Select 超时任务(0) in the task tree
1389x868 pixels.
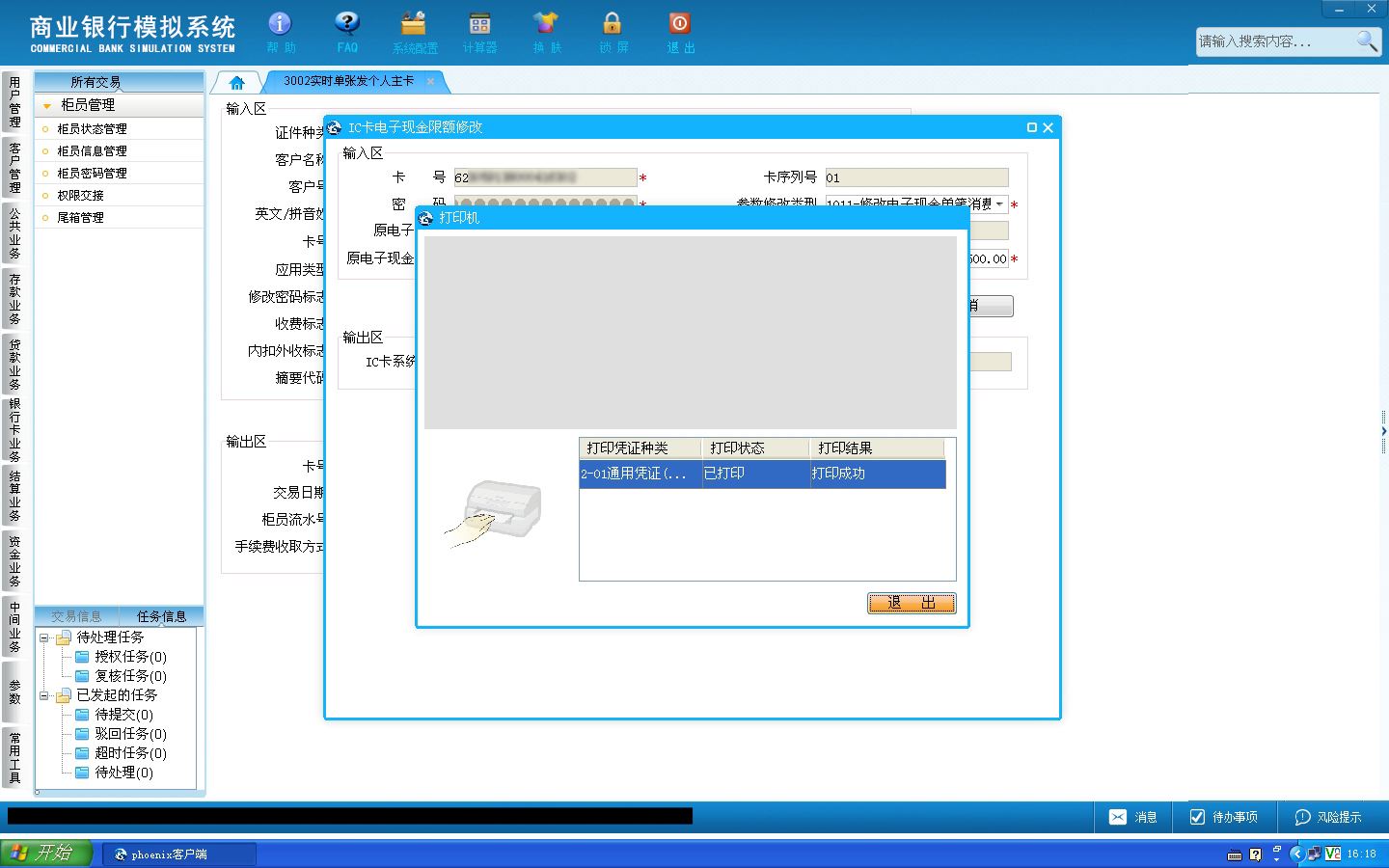[130, 753]
